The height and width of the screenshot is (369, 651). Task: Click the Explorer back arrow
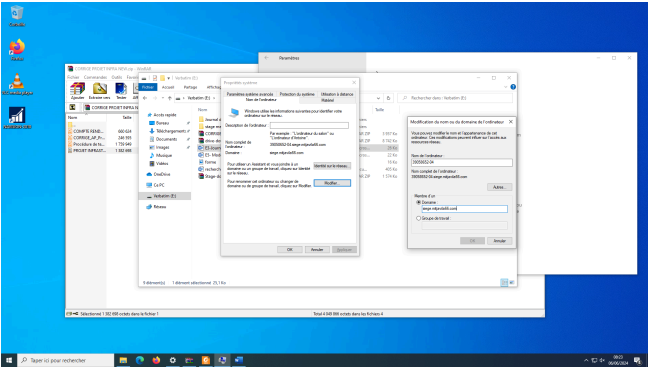click(x=145, y=98)
